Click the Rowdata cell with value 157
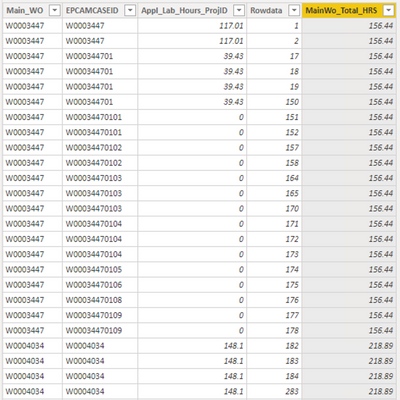 click(x=274, y=148)
